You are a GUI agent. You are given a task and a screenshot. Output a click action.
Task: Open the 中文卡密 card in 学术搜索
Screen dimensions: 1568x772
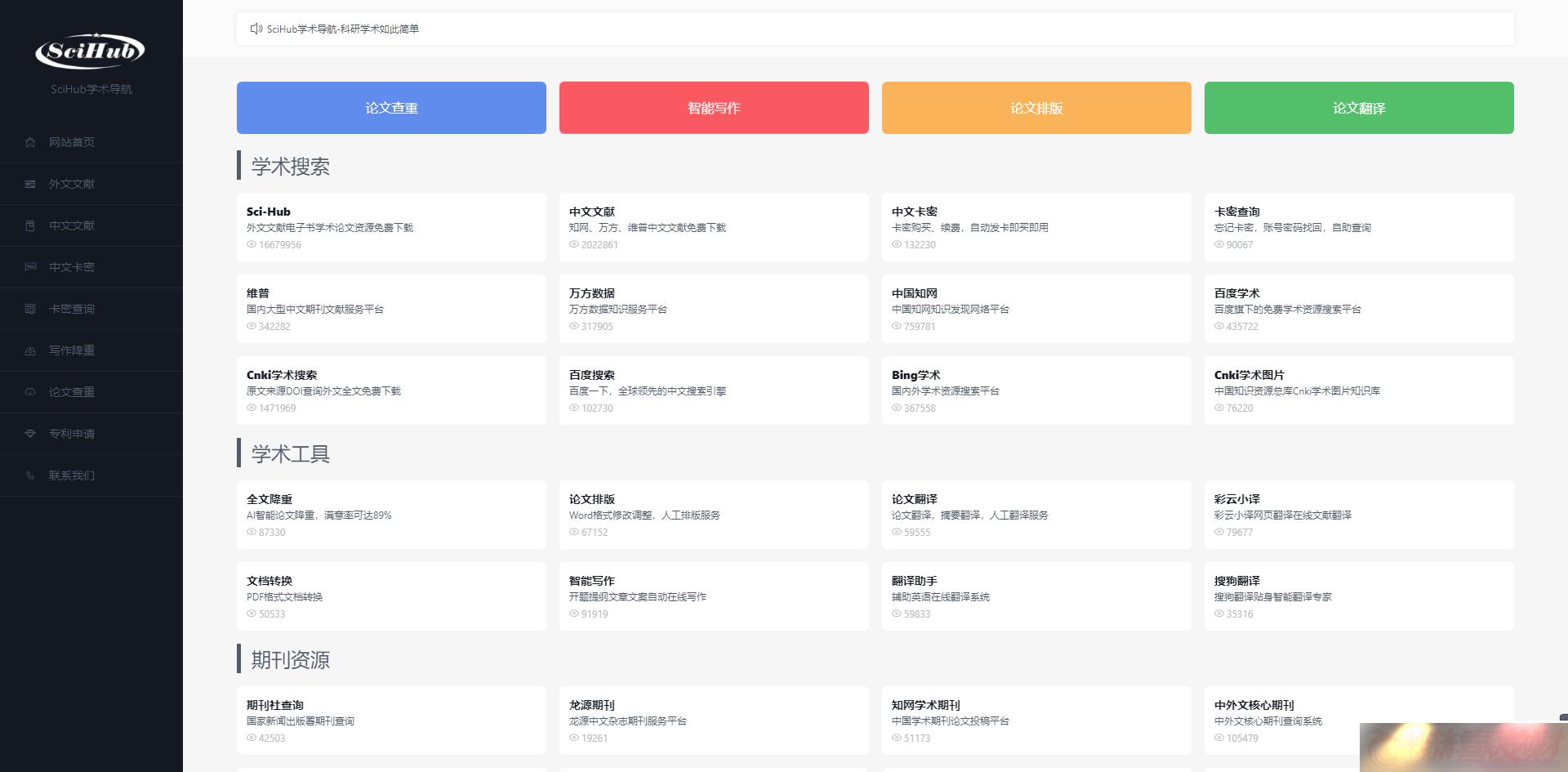point(1036,227)
